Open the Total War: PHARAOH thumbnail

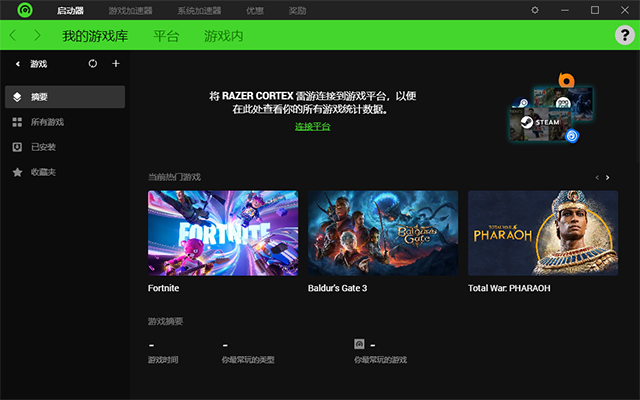pyautogui.click(x=543, y=233)
